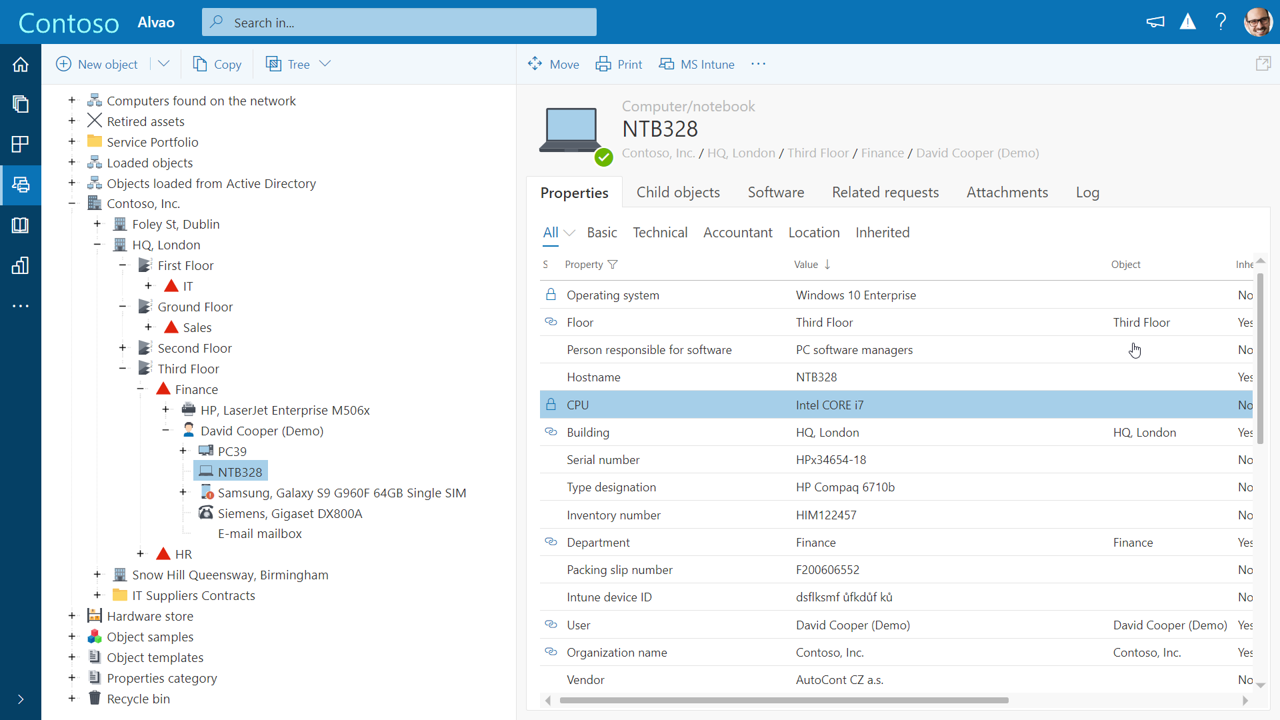Open MS Intune from the toolbar
This screenshot has height=720, width=1280.
click(696, 63)
